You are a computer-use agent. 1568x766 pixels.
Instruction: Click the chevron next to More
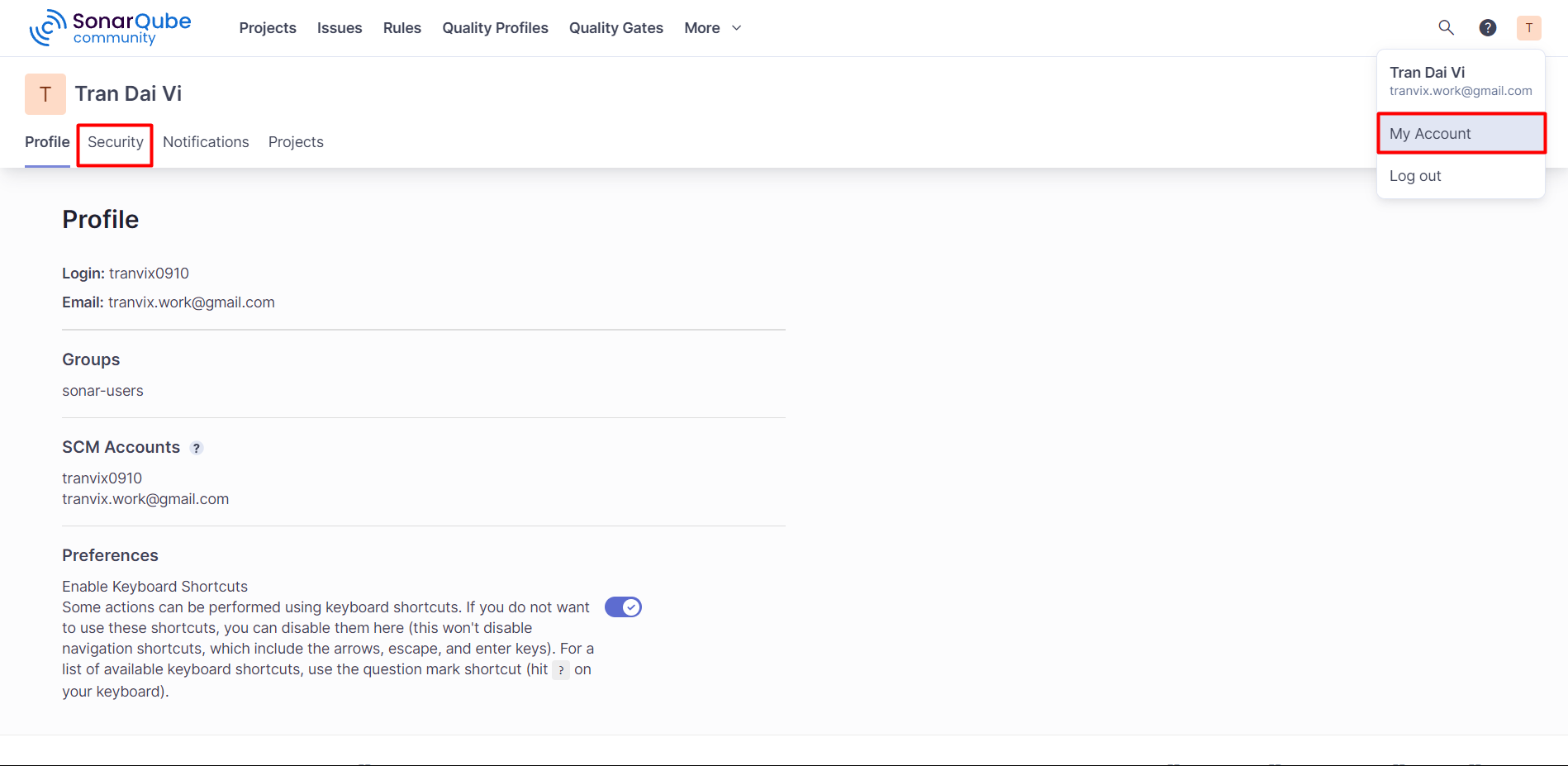coord(737,28)
